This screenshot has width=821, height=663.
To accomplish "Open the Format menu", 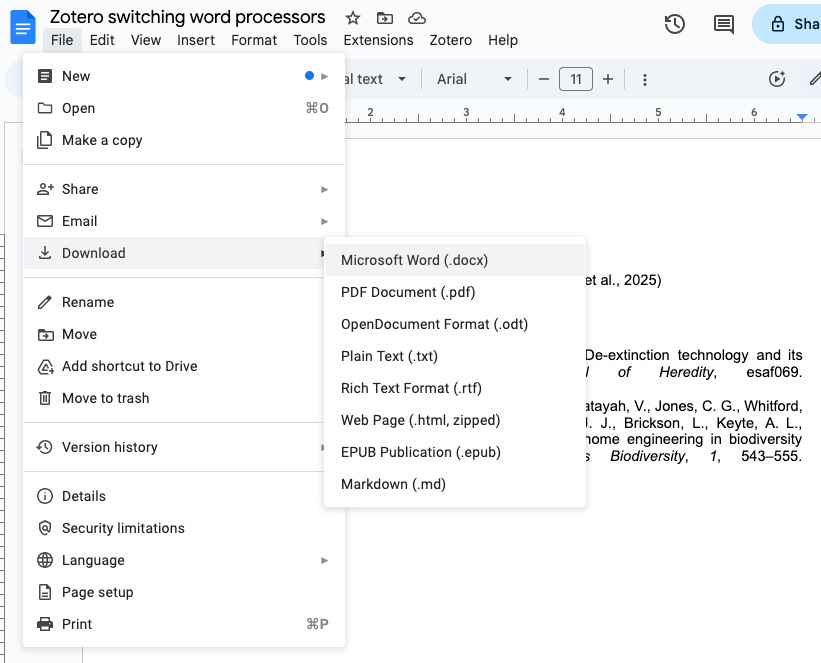I will coord(254,40).
